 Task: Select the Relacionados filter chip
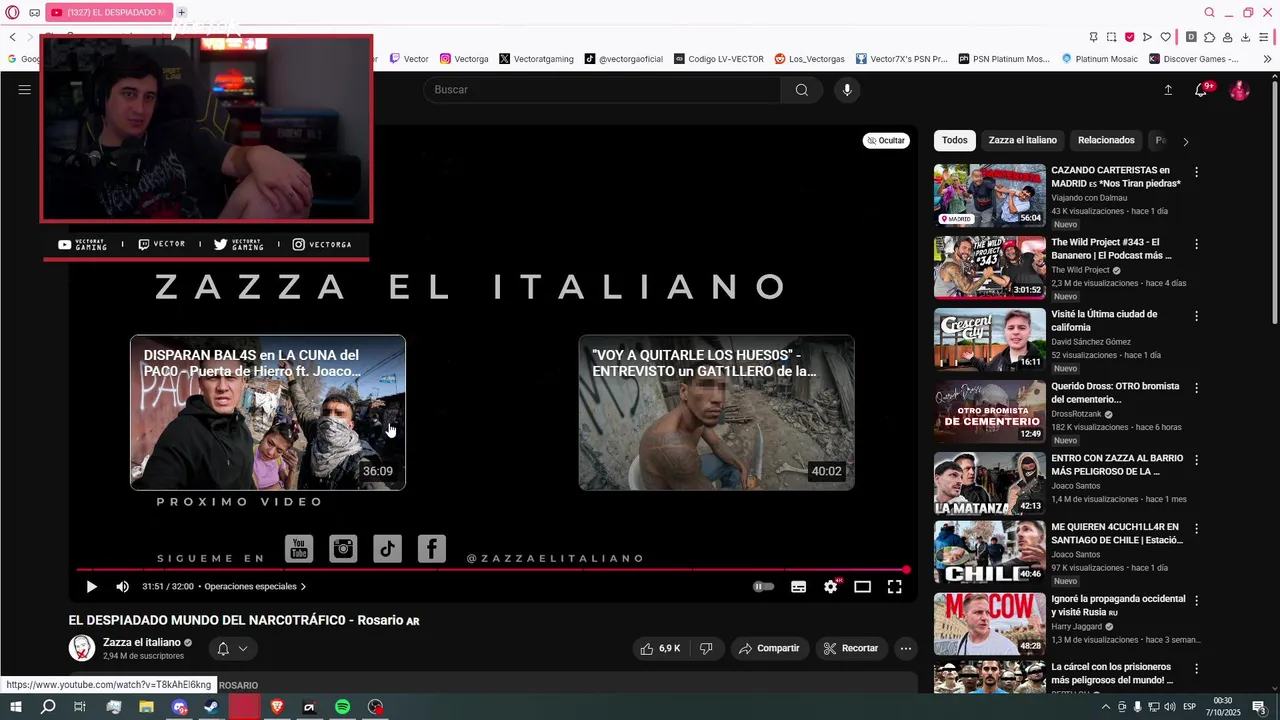click(1106, 140)
